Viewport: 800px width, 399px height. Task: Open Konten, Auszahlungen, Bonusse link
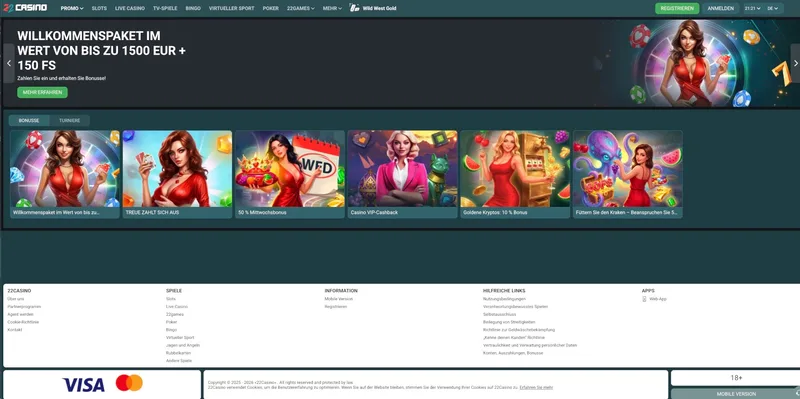513,353
